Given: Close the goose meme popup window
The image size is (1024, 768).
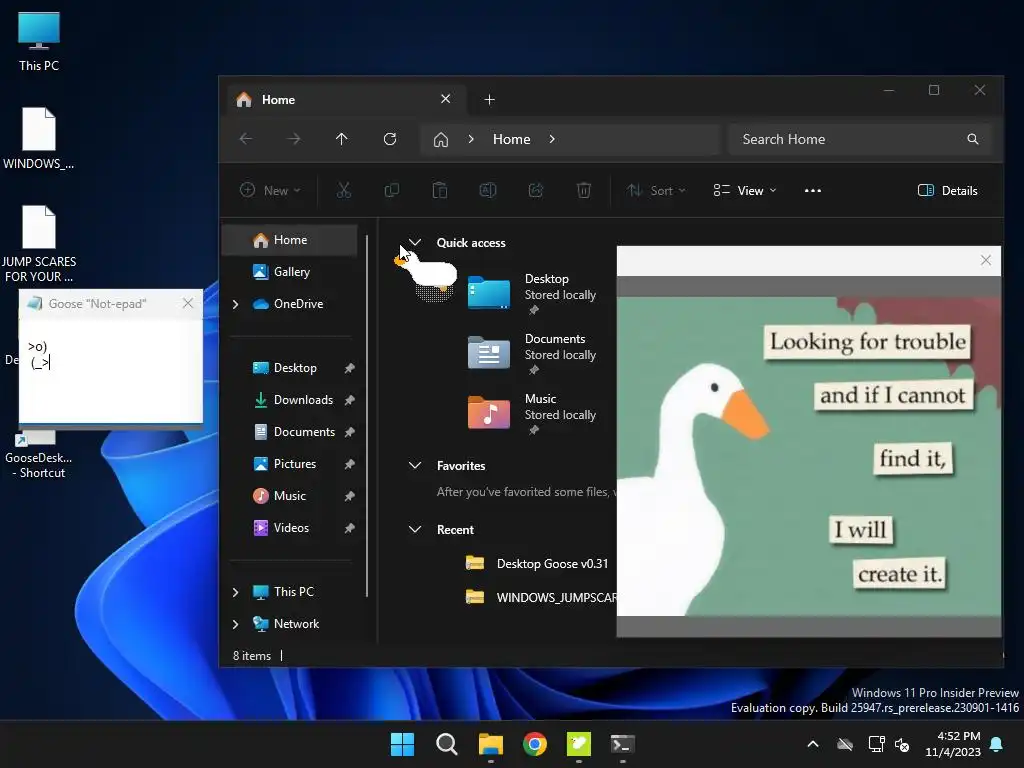Looking at the screenshot, I should (x=985, y=261).
